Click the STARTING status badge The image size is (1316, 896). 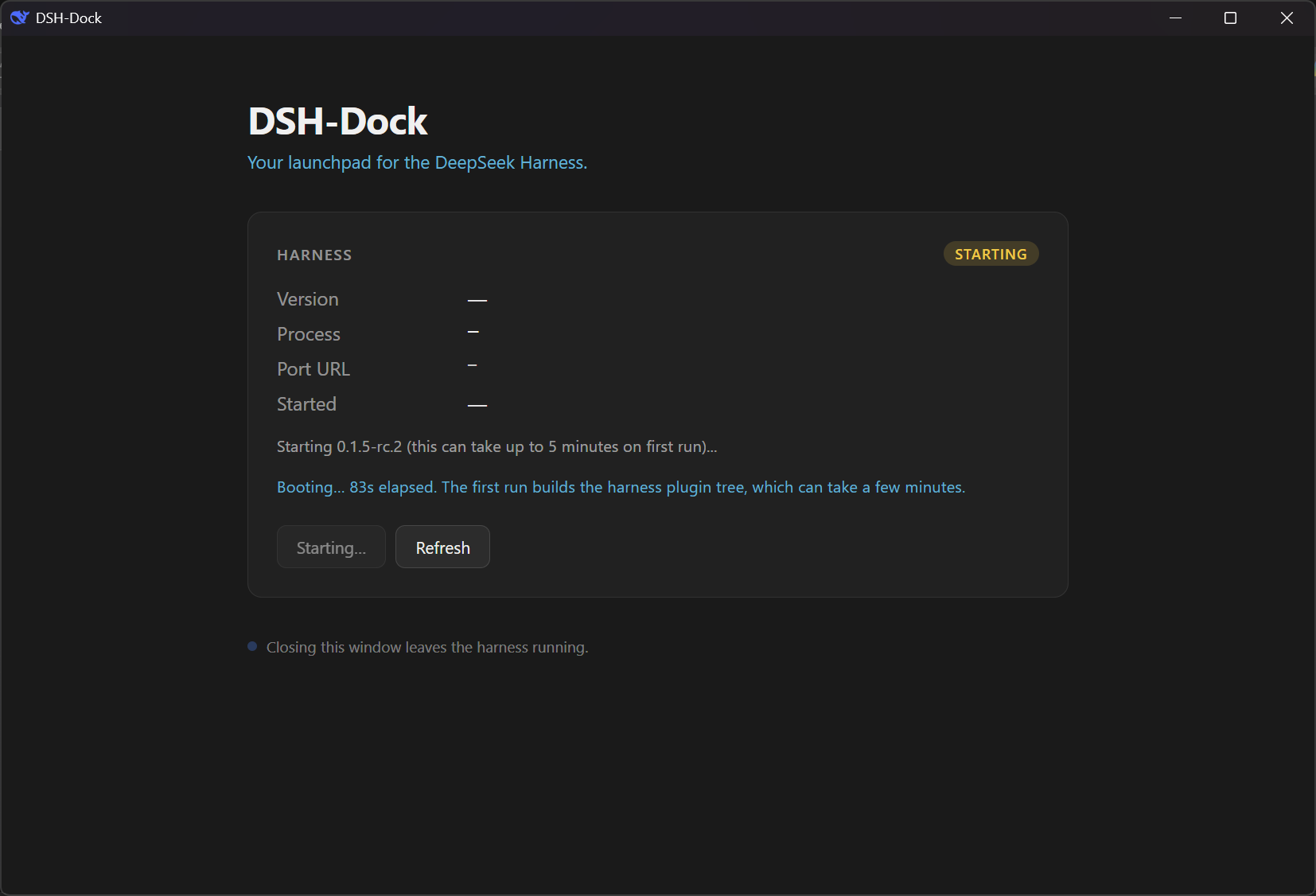991,254
